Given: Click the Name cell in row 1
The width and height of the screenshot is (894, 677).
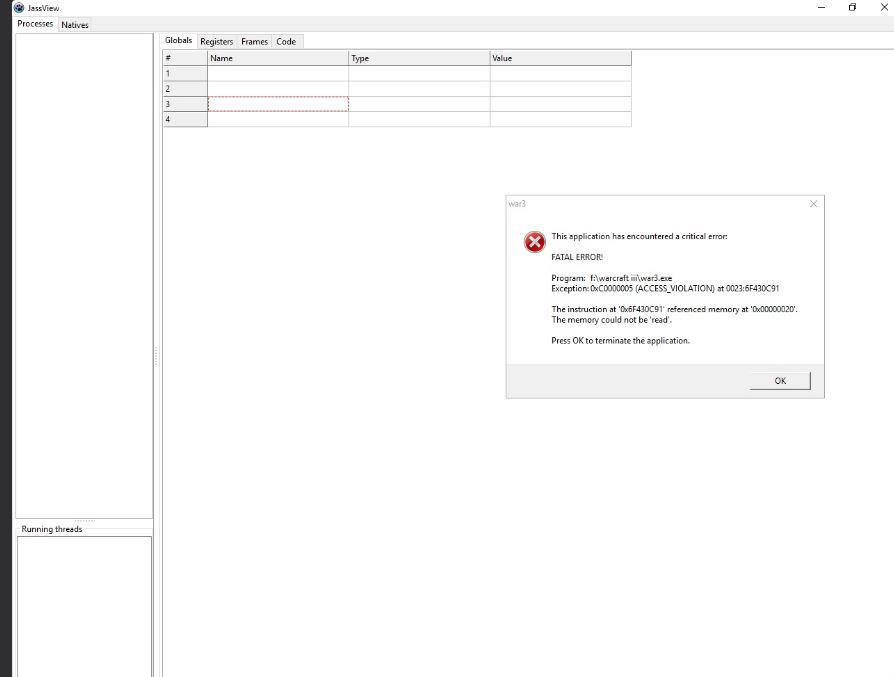Looking at the screenshot, I should [278, 74].
